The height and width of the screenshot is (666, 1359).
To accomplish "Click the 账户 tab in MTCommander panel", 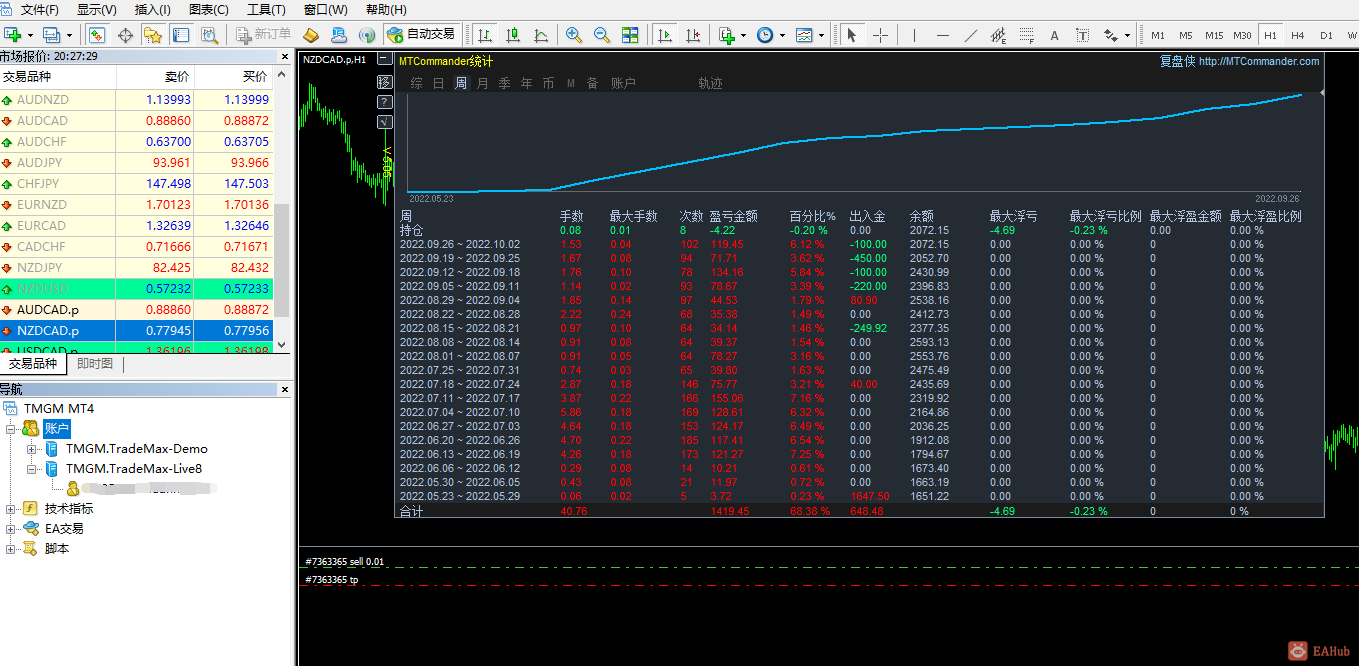I will tap(623, 83).
